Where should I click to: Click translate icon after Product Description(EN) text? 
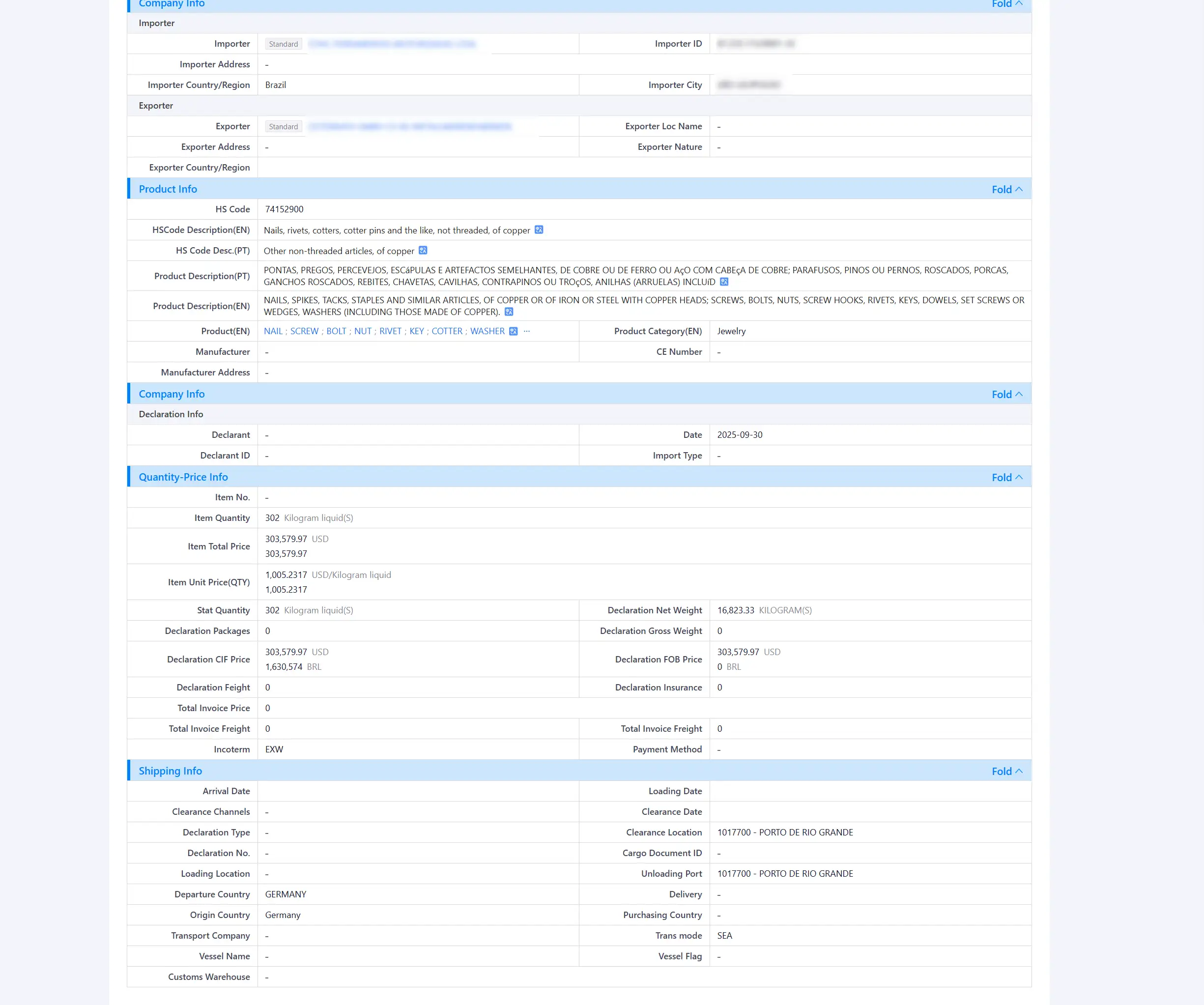point(509,312)
